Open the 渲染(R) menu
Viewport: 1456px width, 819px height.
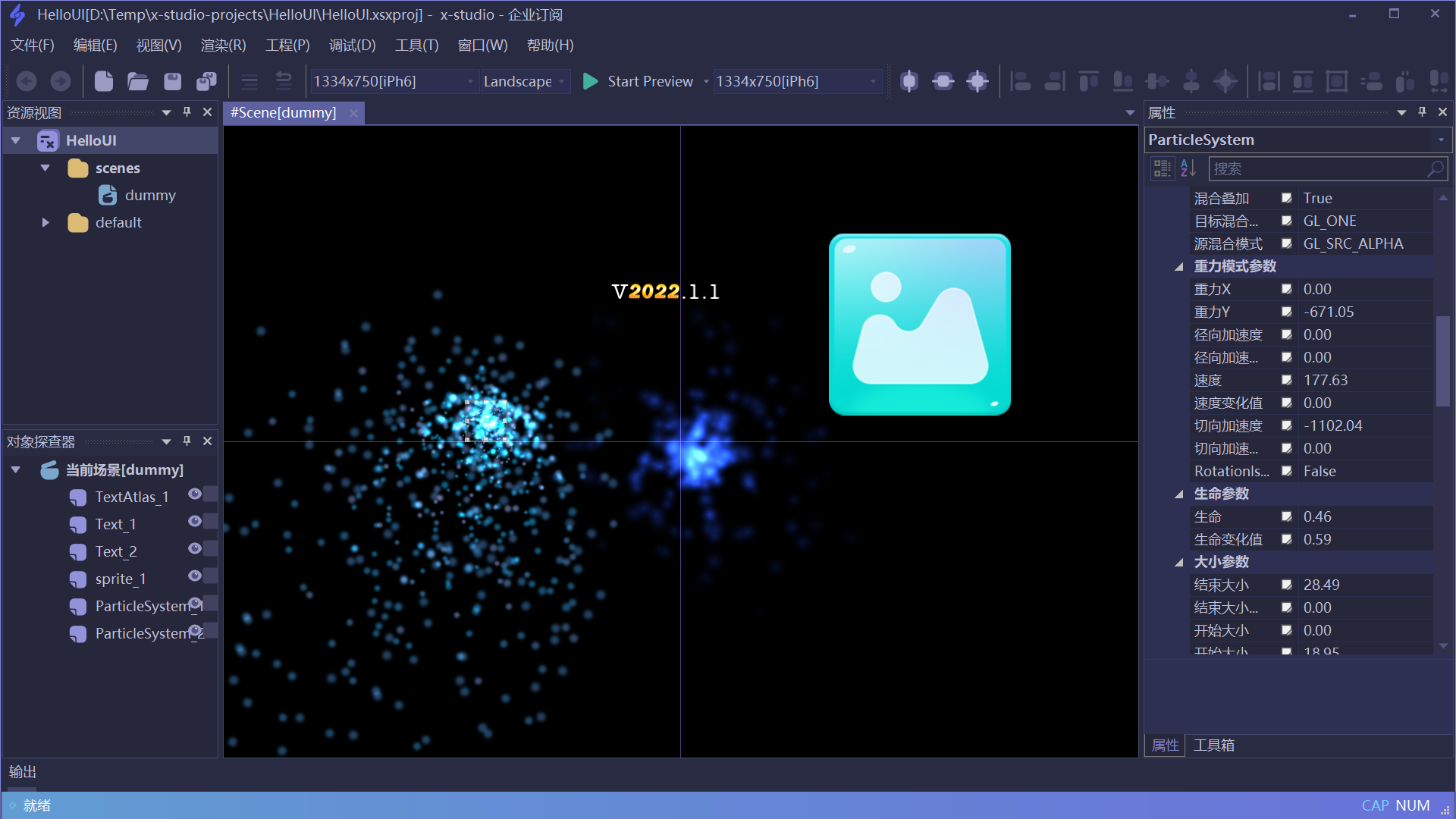(x=223, y=45)
